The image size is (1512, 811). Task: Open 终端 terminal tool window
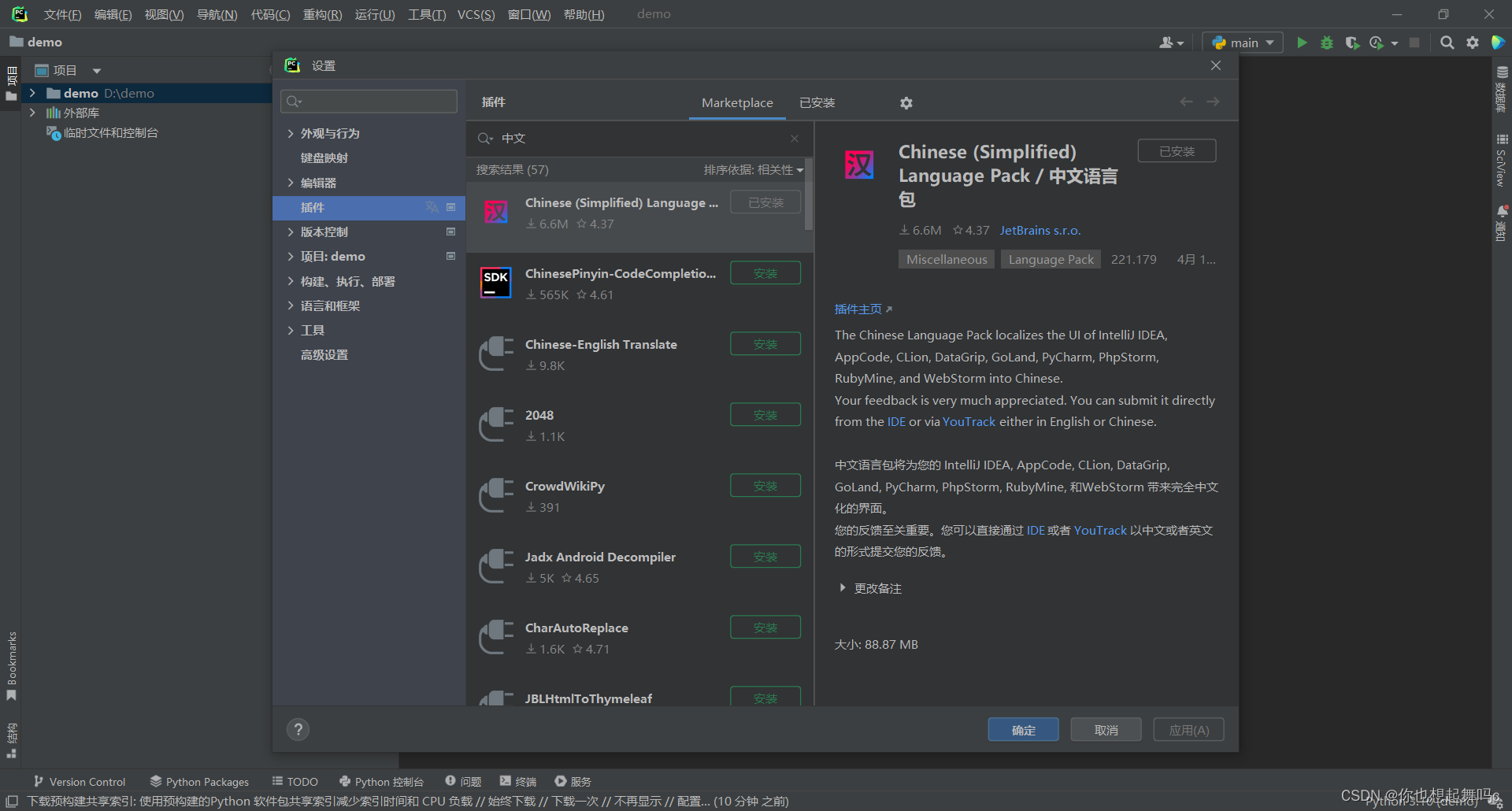coord(518,781)
